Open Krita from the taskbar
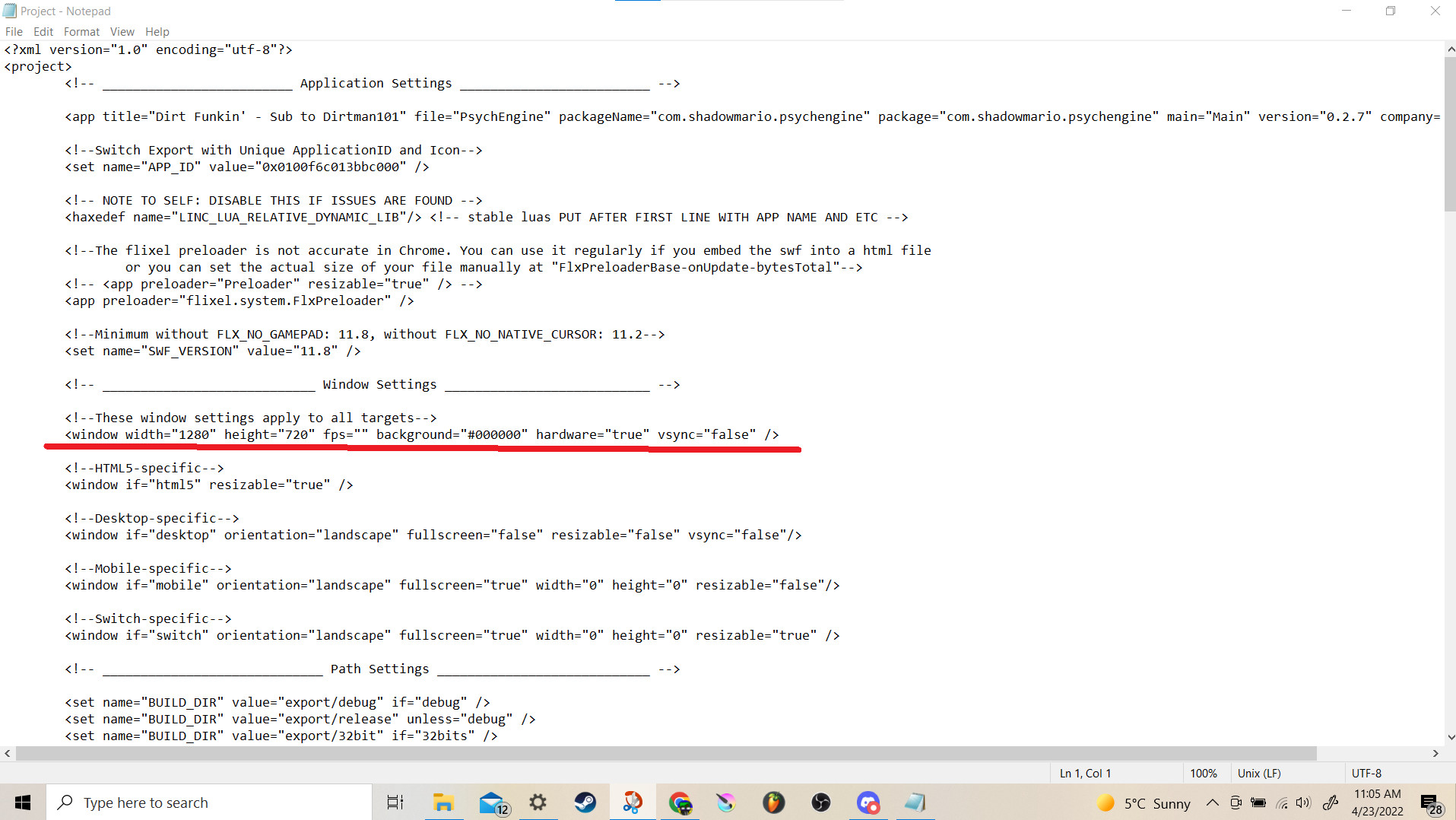The image size is (1456, 820). [726, 803]
